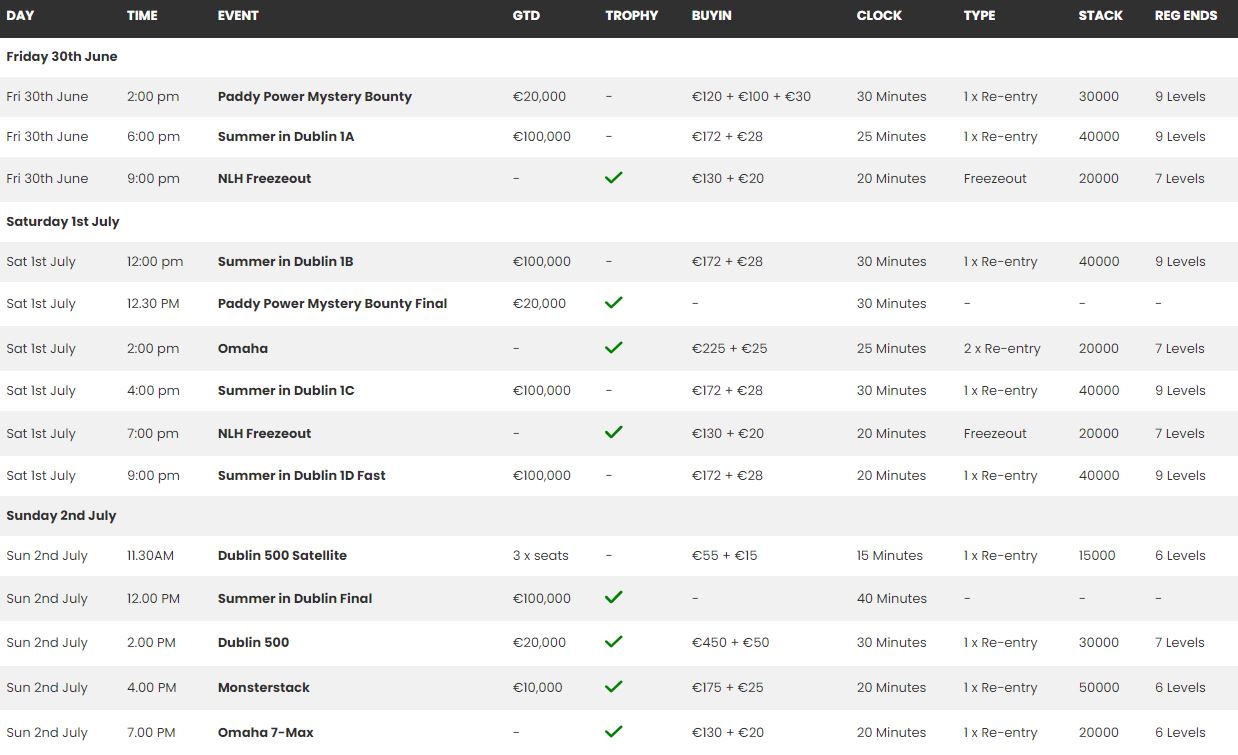Click the GTD column header

(526, 16)
